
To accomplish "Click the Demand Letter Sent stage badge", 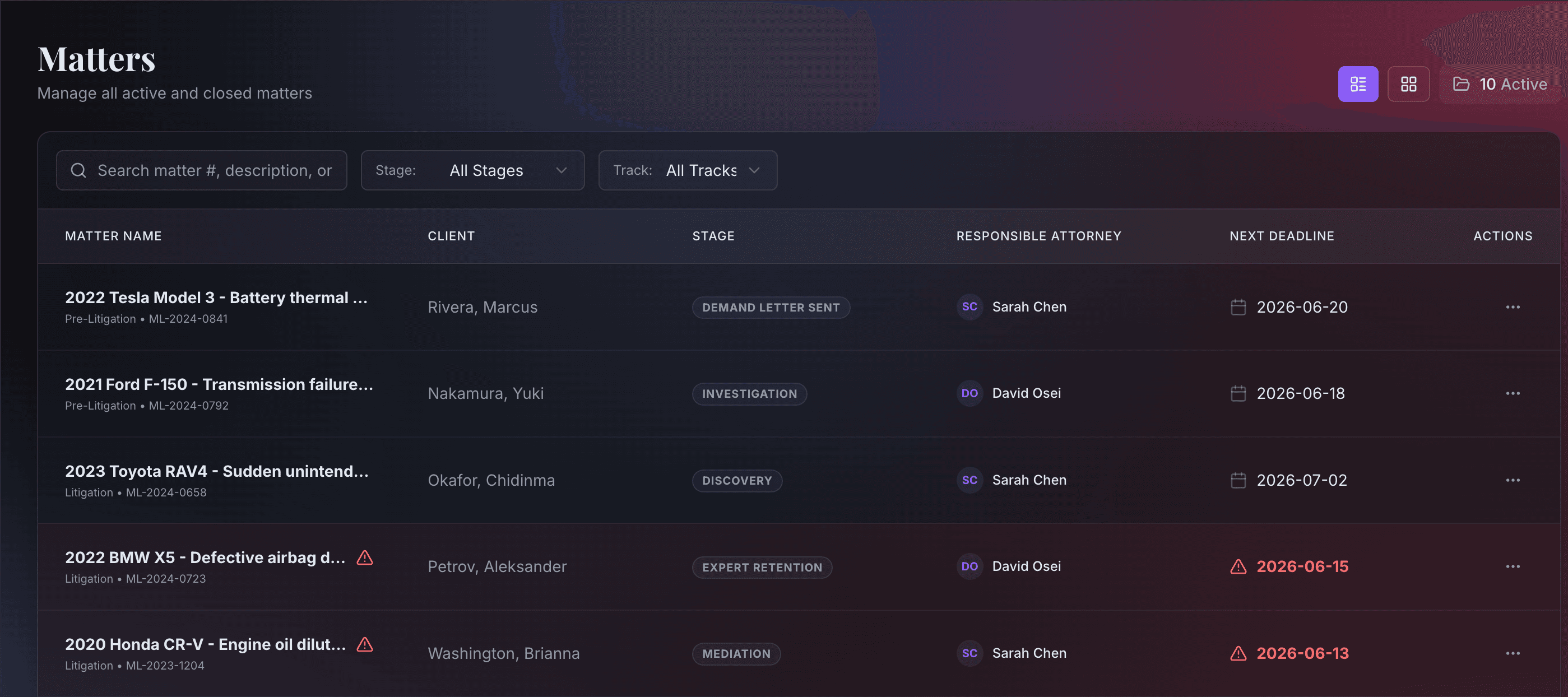I will point(771,308).
